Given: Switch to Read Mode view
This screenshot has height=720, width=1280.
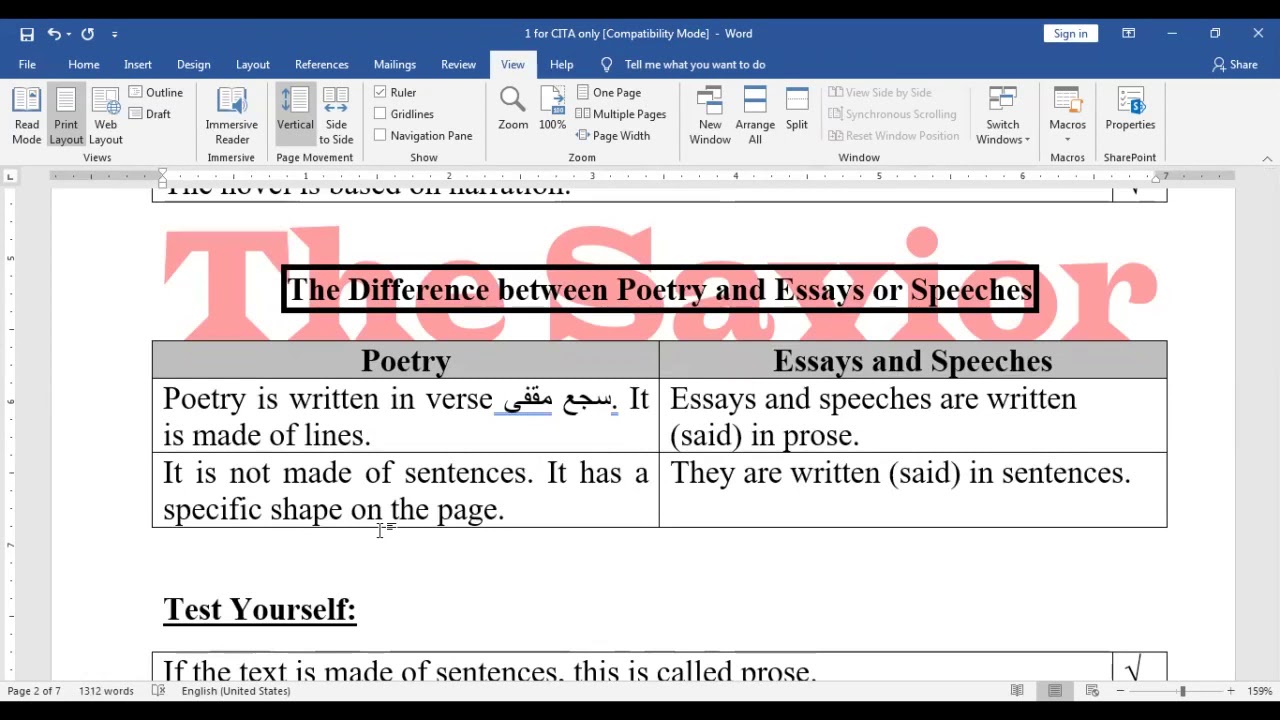Looking at the screenshot, I should (27, 116).
